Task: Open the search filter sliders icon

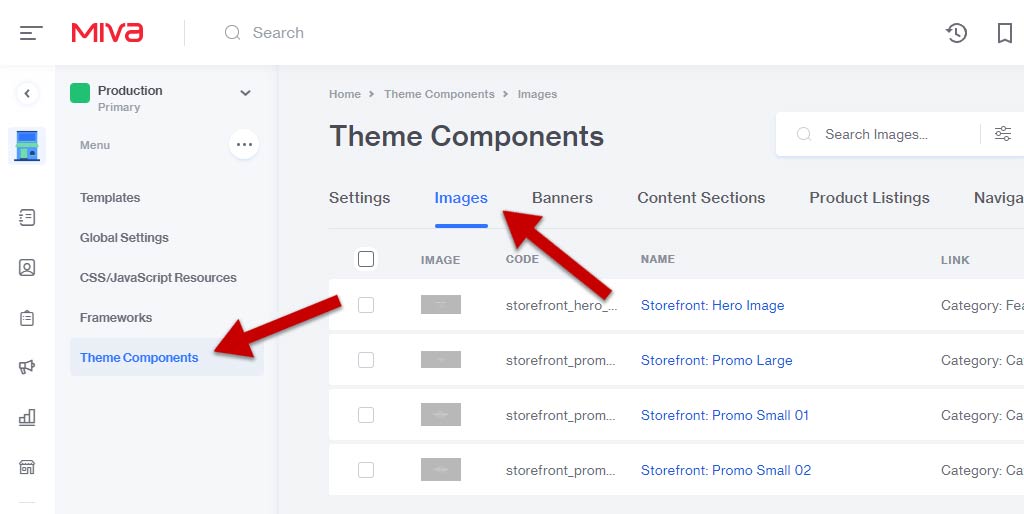Action: coord(1002,134)
